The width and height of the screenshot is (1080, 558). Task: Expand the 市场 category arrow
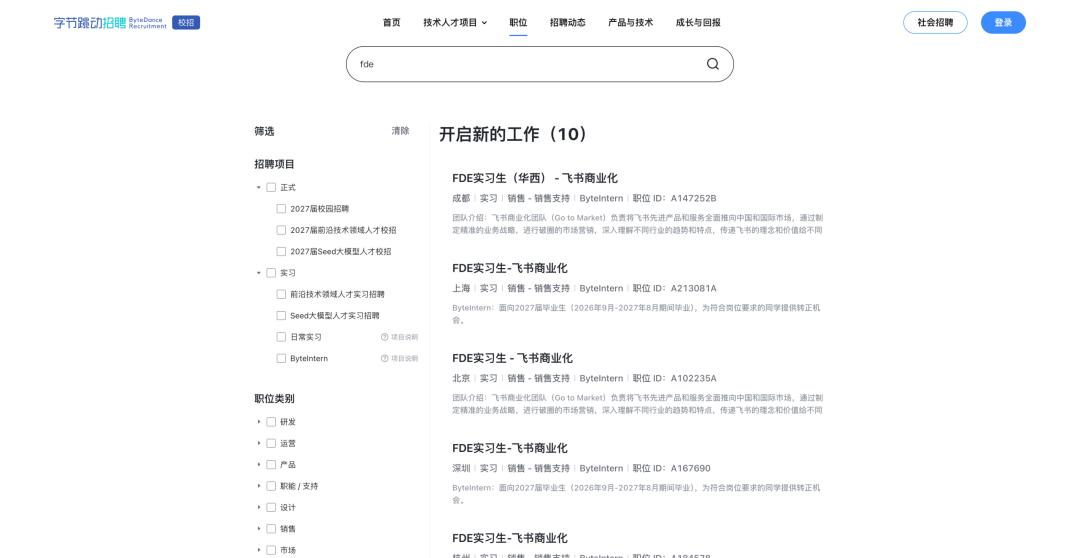(x=259, y=550)
